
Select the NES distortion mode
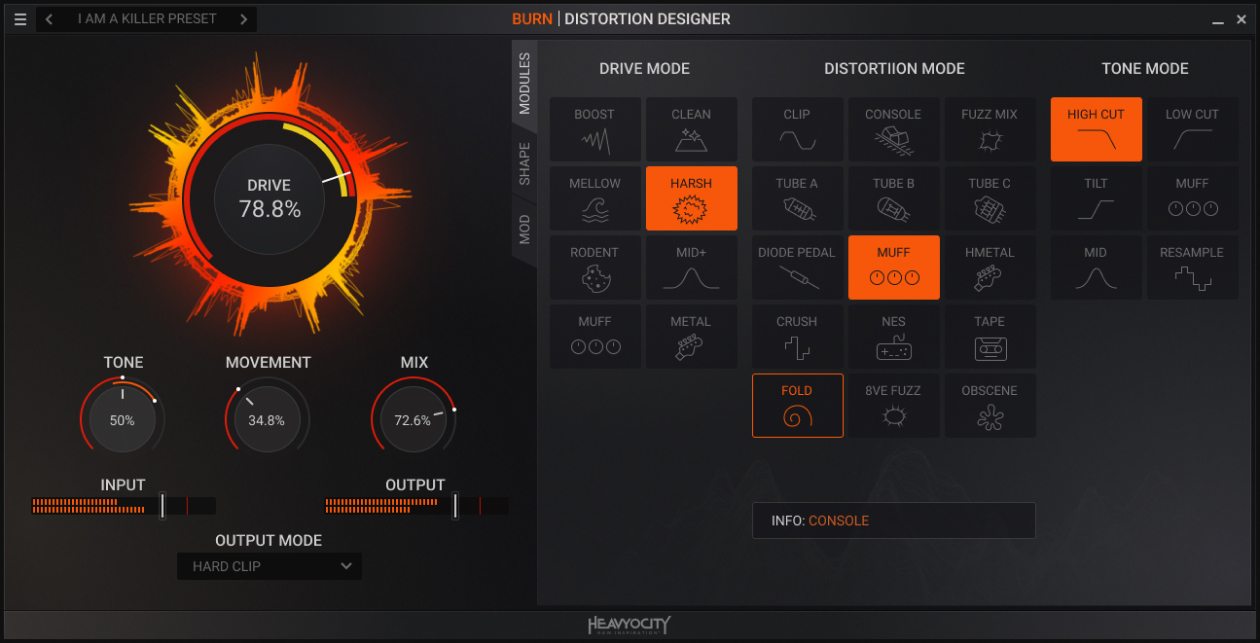pyautogui.click(x=893, y=336)
